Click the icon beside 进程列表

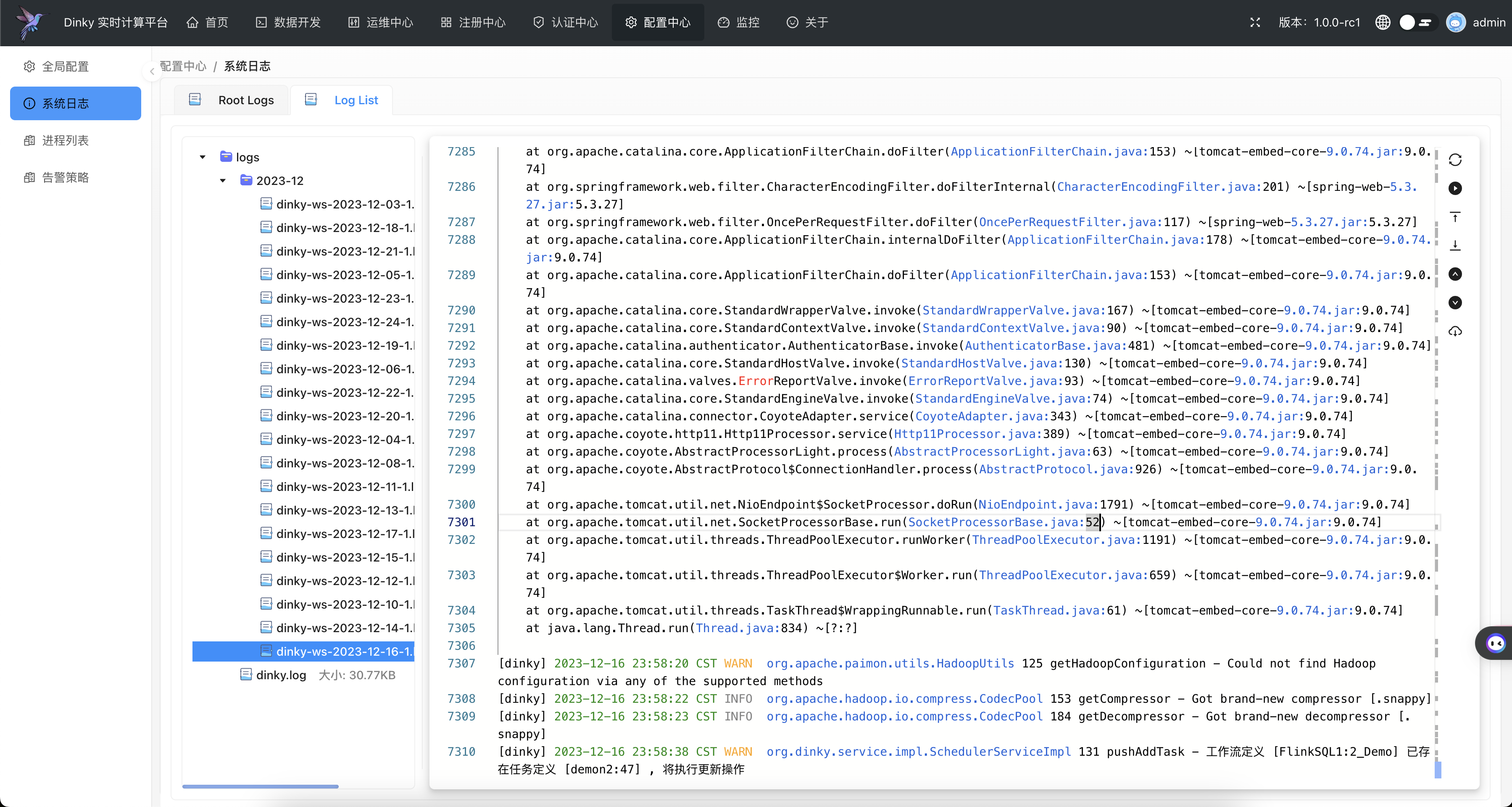(x=29, y=140)
